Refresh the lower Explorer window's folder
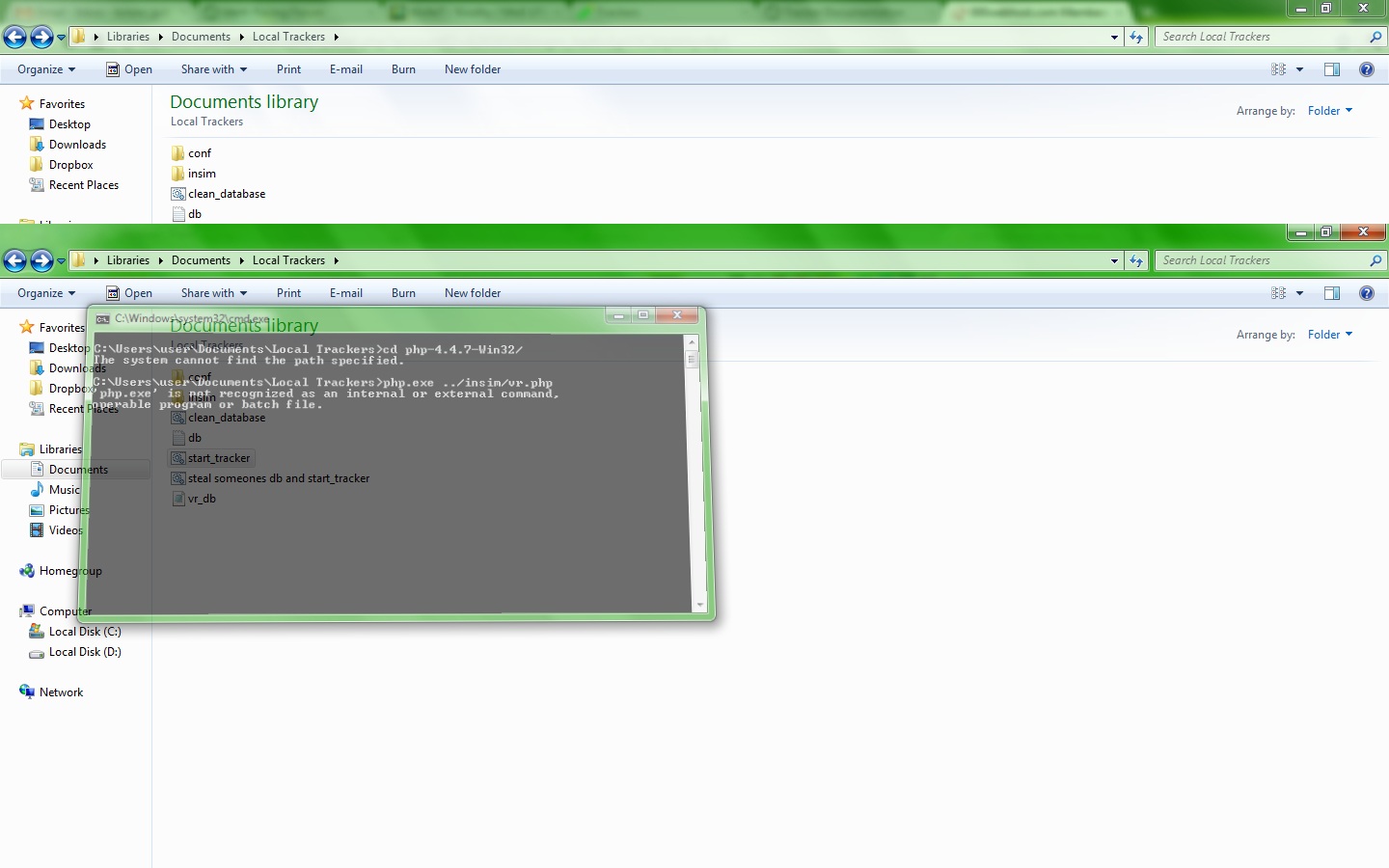 (1136, 261)
